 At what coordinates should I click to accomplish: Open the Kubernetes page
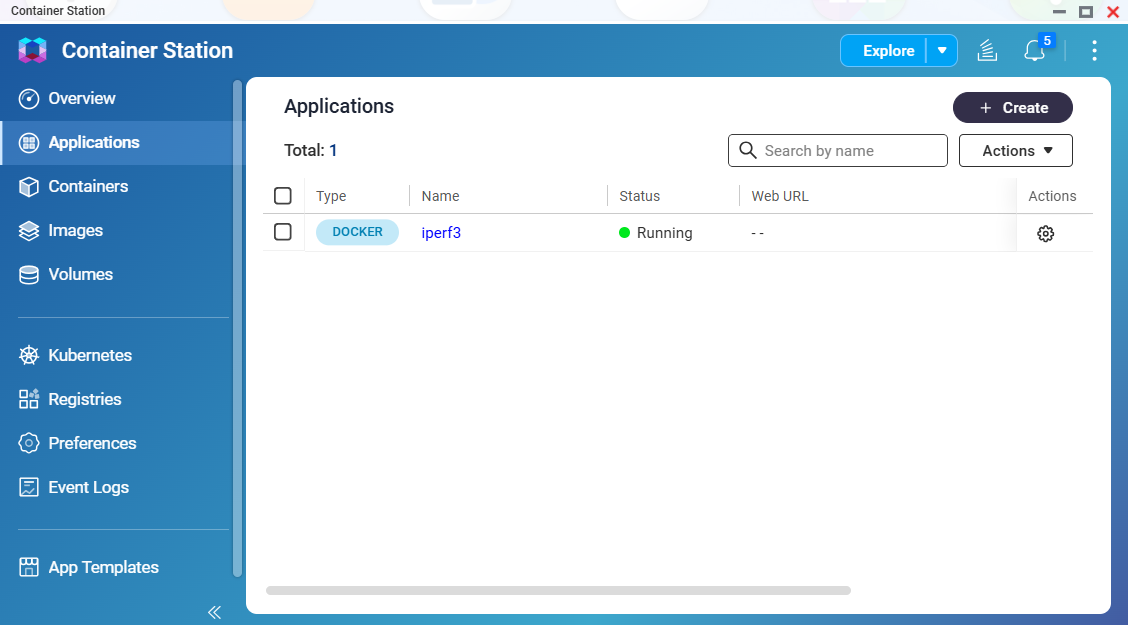tap(90, 355)
